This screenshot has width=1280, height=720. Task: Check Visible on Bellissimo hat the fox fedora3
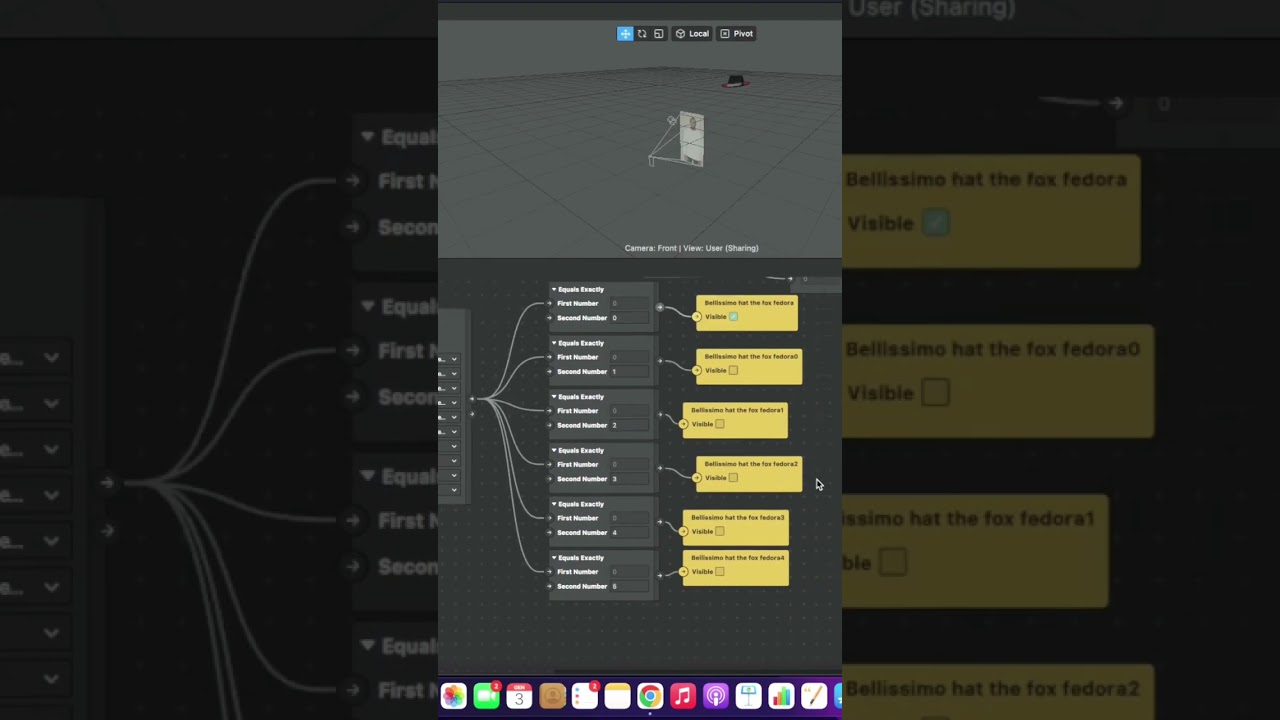720,532
